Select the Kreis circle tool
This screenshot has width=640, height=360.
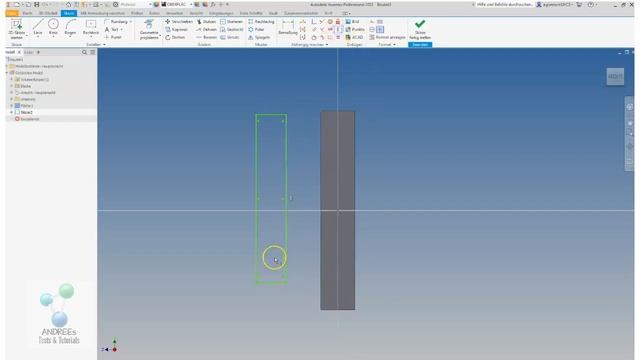(x=53, y=28)
